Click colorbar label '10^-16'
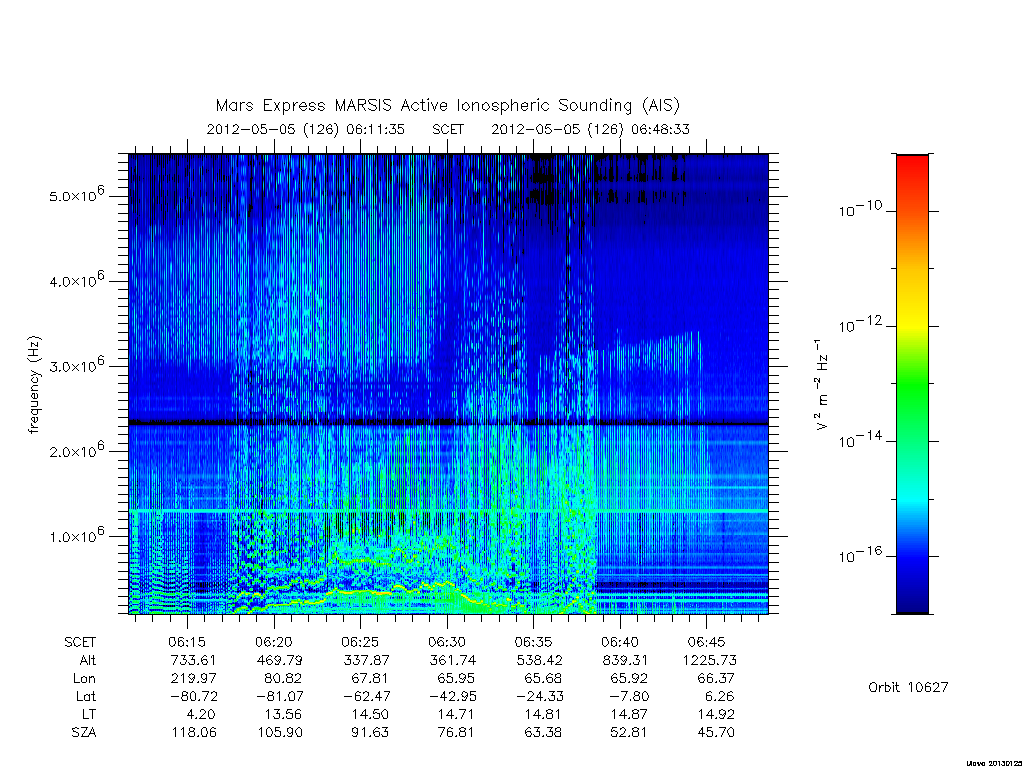This screenshot has width=1024, height=768. pos(860,554)
